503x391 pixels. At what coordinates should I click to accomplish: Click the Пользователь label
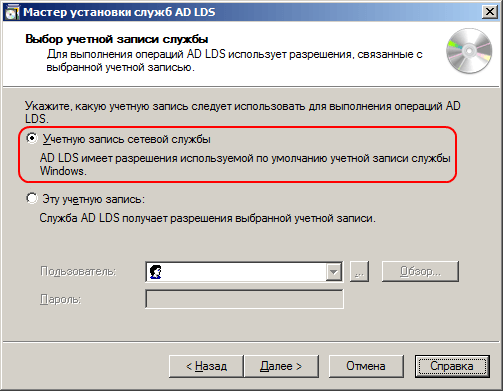pos(78,271)
